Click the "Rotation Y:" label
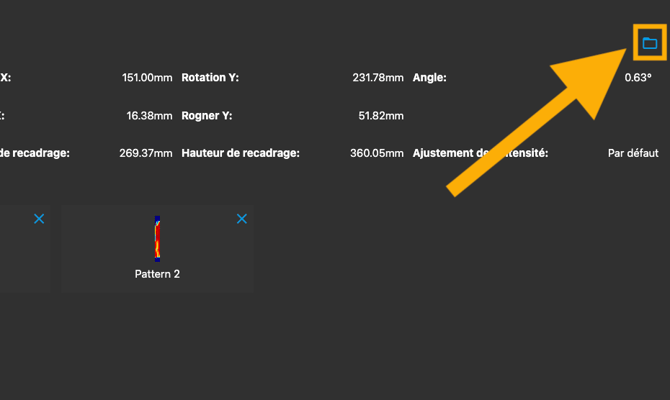The height and width of the screenshot is (400, 670). 210,77
